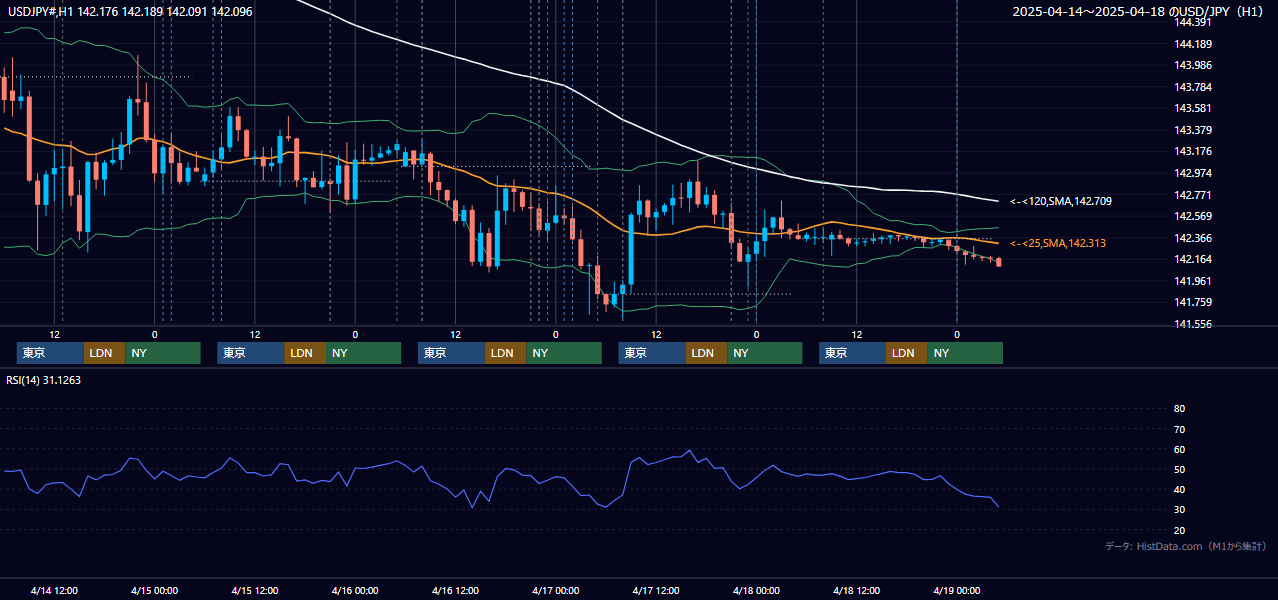The height and width of the screenshot is (600, 1278).
Task: Click the RSI scale value 20
Action: point(1179,531)
